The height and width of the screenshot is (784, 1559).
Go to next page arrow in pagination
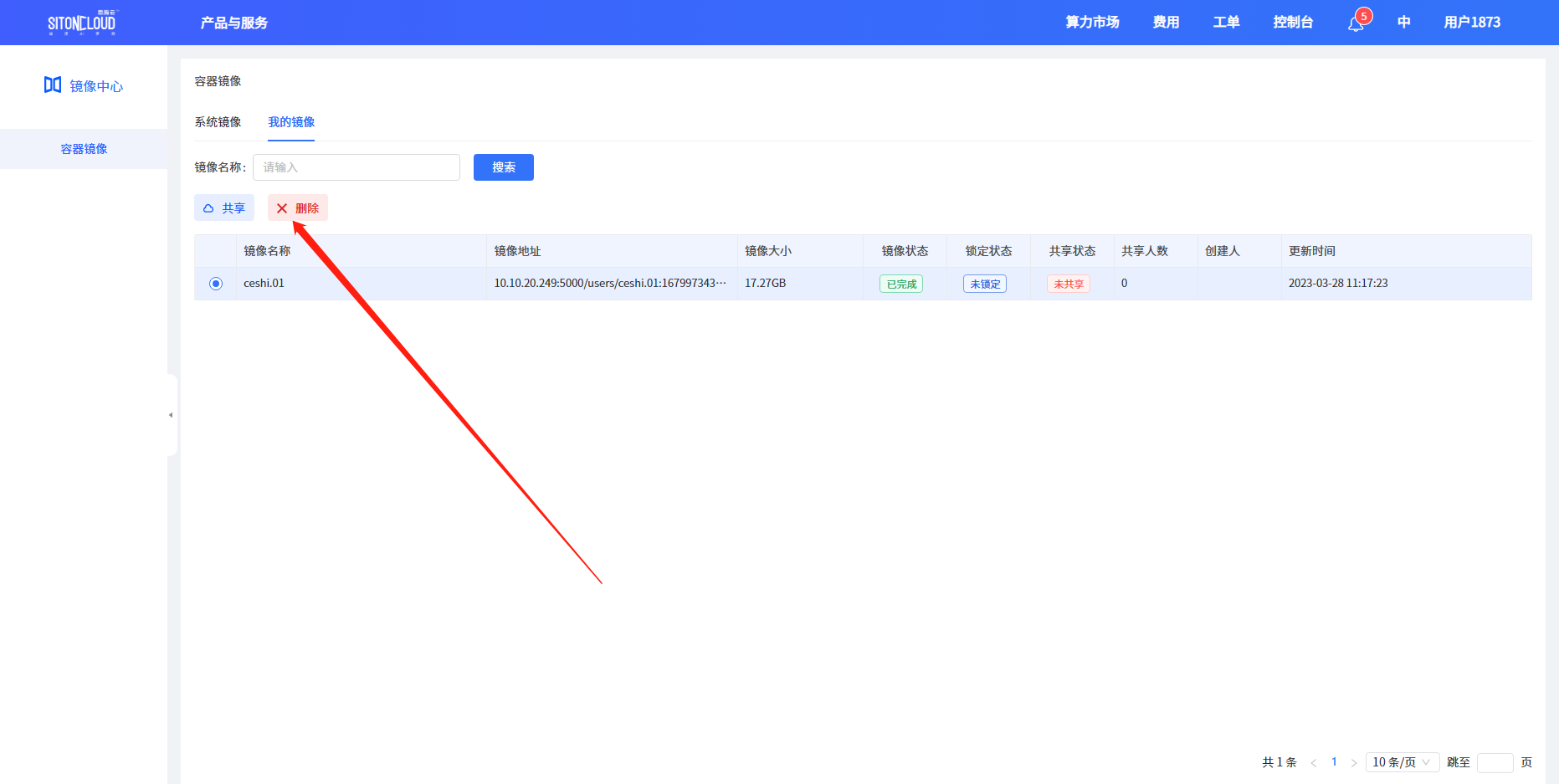coord(1354,762)
